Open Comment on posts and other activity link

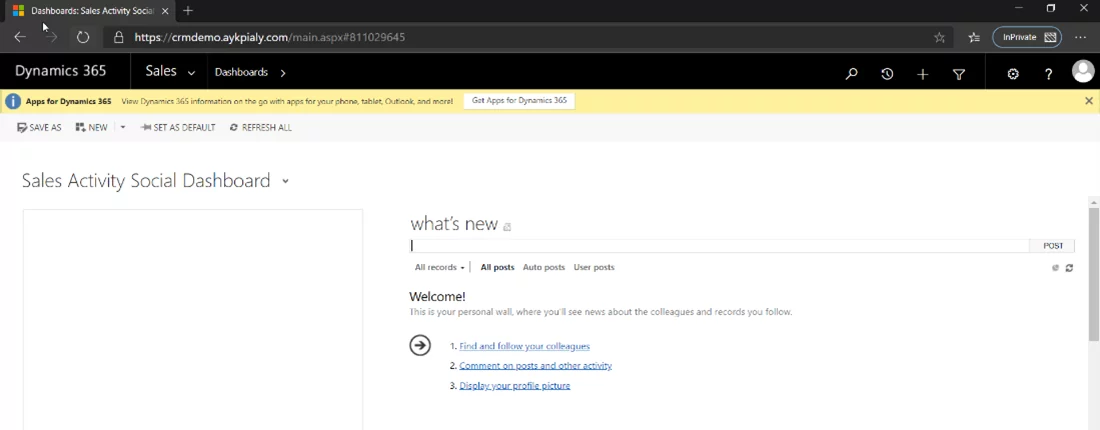point(536,366)
